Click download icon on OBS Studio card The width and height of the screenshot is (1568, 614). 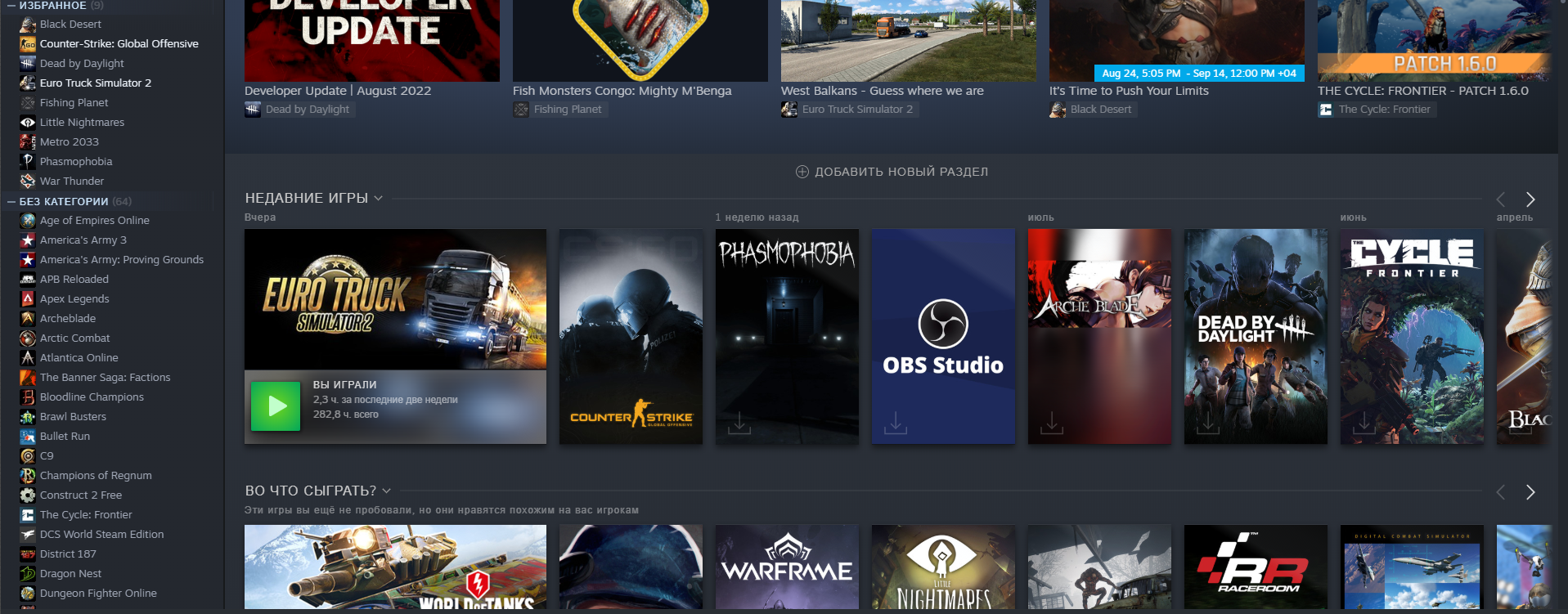pyautogui.click(x=896, y=423)
